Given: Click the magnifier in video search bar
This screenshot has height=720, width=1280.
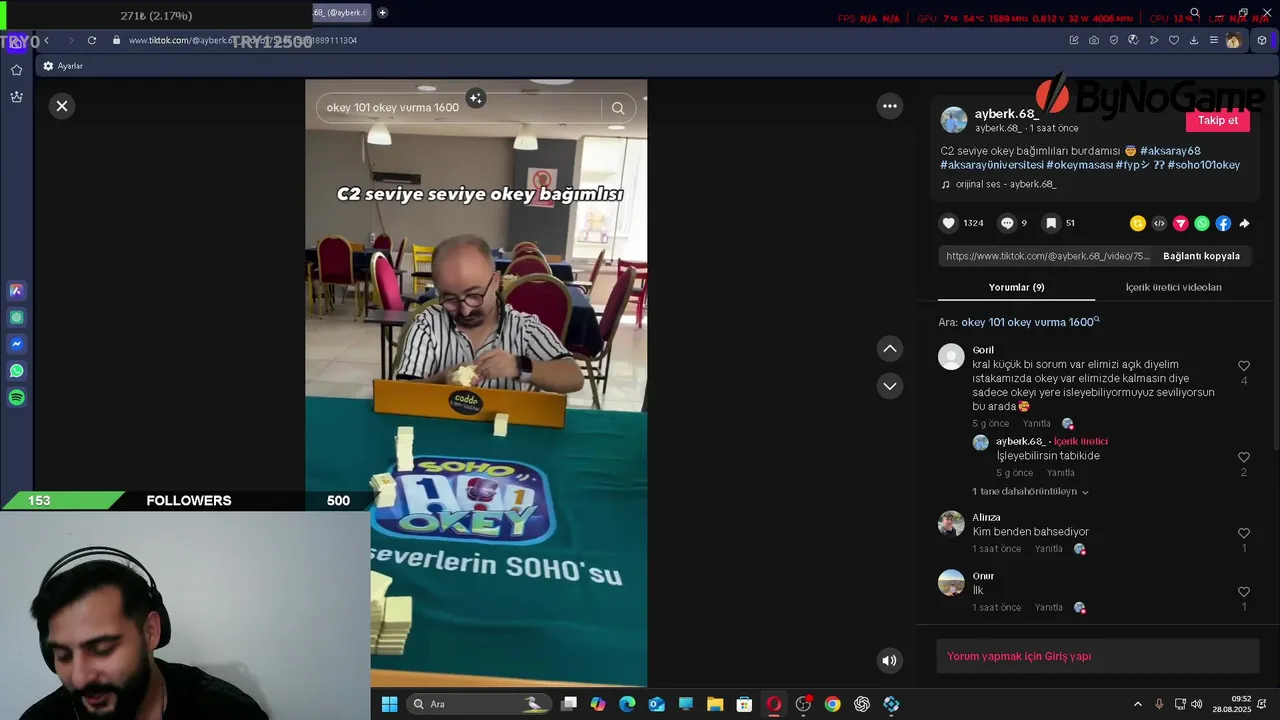Looking at the screenshot, I should pyautogui.click(x=618, y=108).
